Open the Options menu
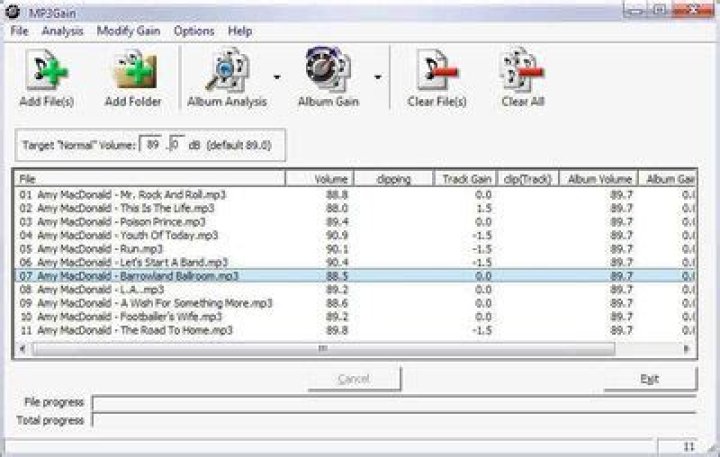Viewport: 720px width, 457px height. [194, 31]
